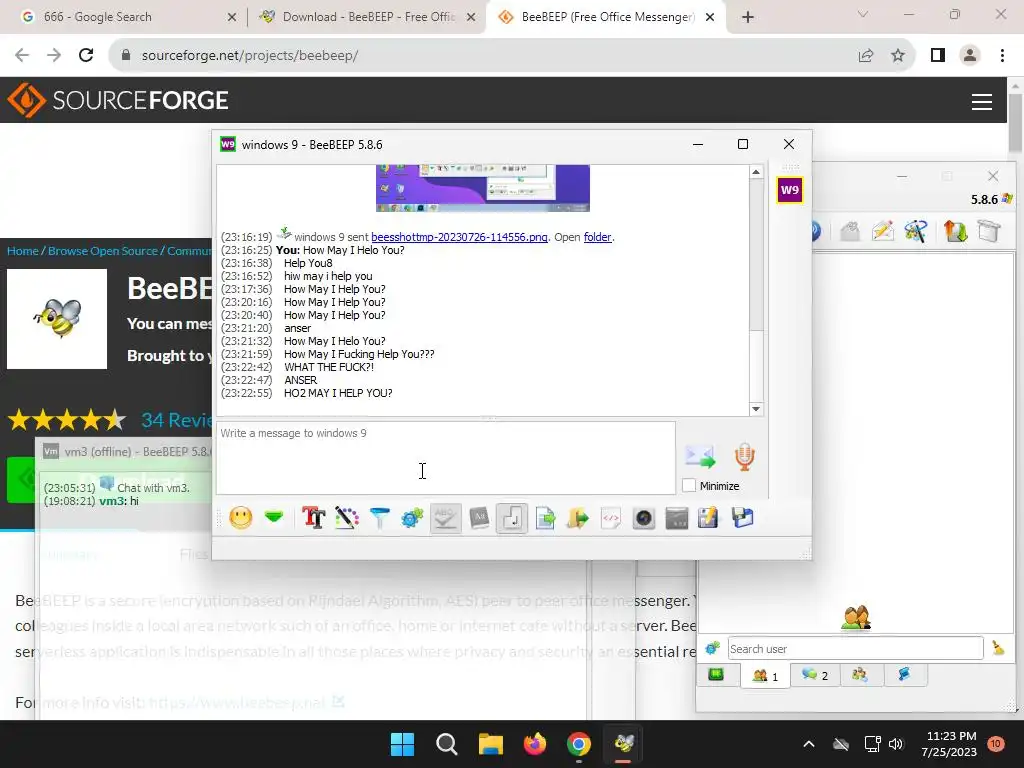Switch to the chats tab labeled 2
Viewport: 1024px width, 768px height.
[814, 675]
